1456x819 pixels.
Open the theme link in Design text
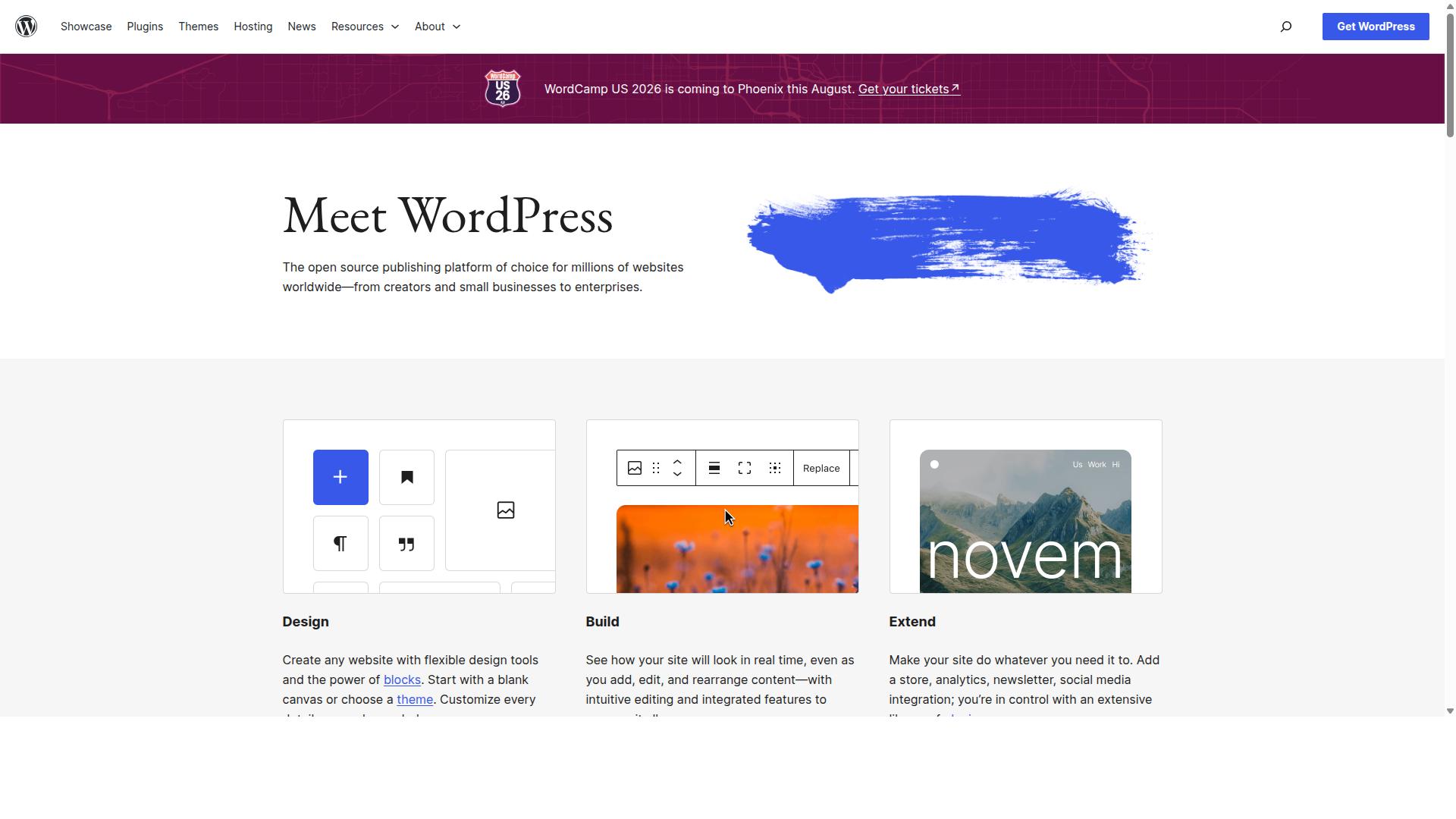pos(415,700)
